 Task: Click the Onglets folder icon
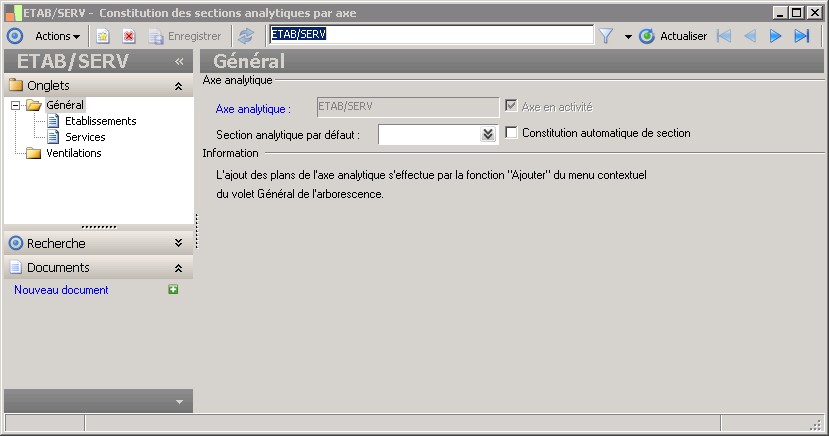pyautogui.click(x=16, y=85)
